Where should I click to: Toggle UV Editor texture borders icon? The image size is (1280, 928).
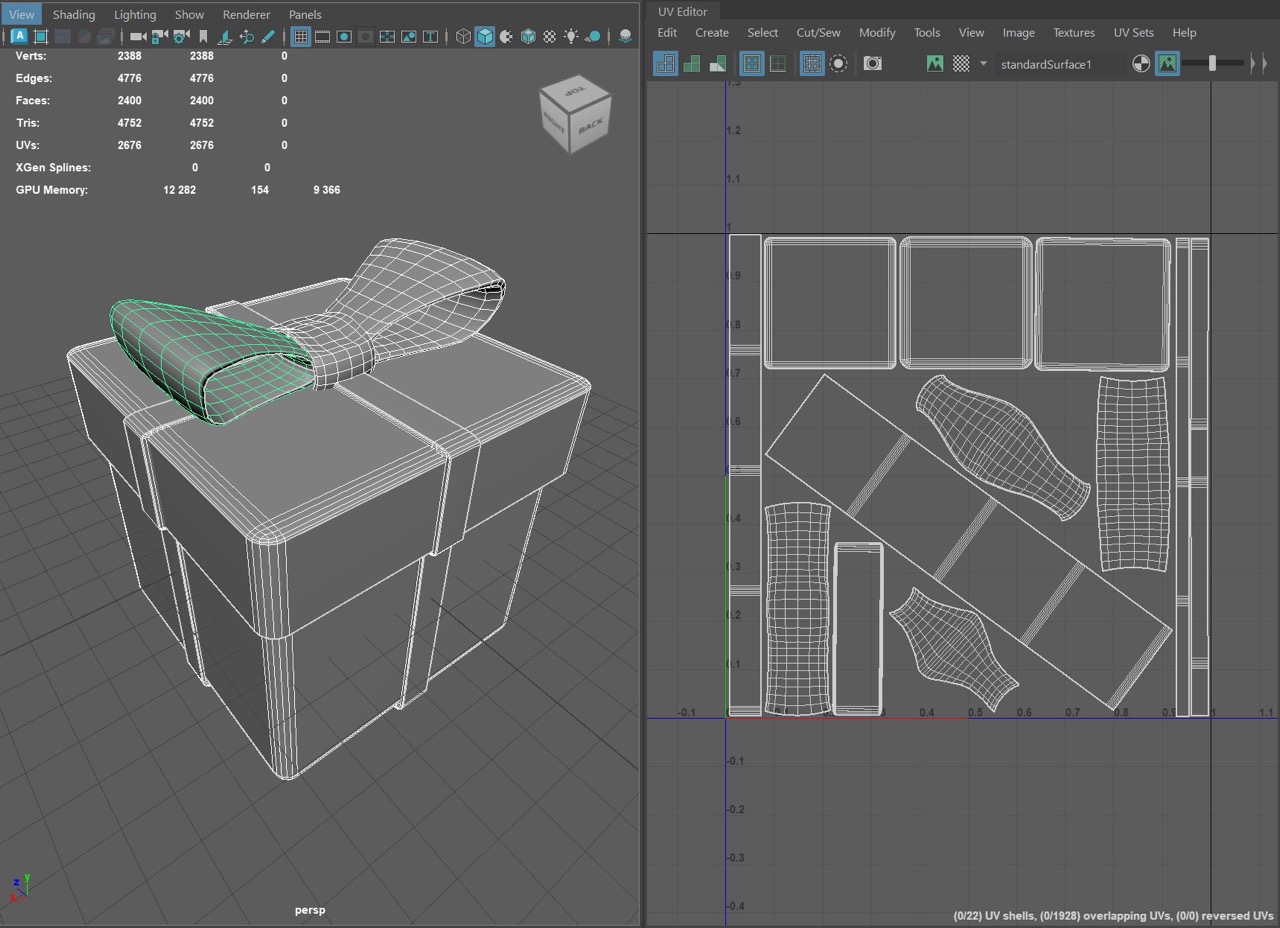coord(751,64)
